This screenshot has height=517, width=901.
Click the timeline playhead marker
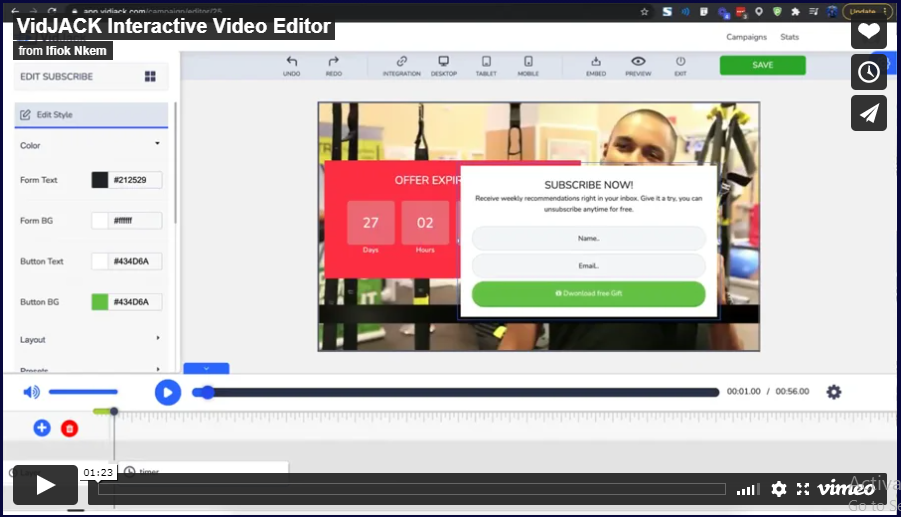[114, 411]
